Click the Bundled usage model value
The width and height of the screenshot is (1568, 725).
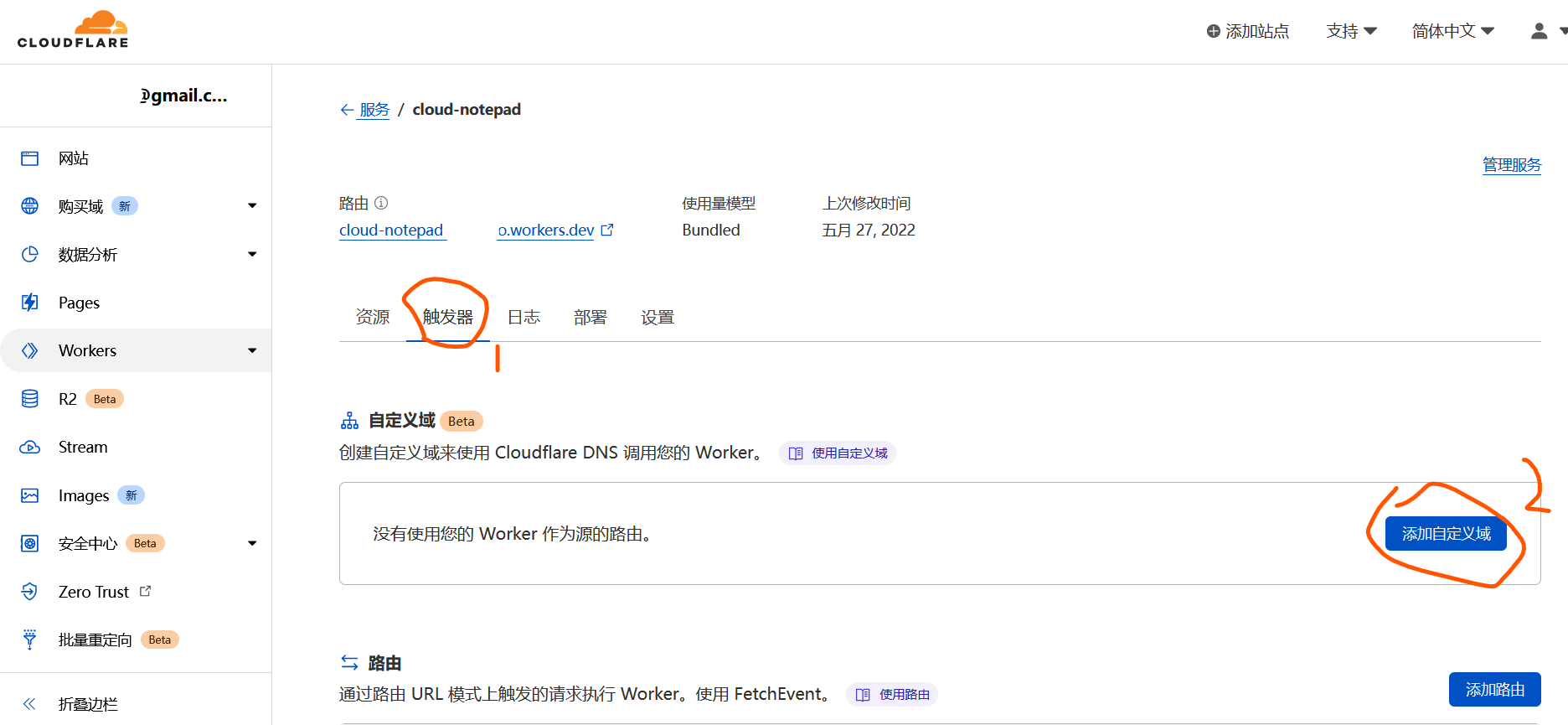(711, 230)
